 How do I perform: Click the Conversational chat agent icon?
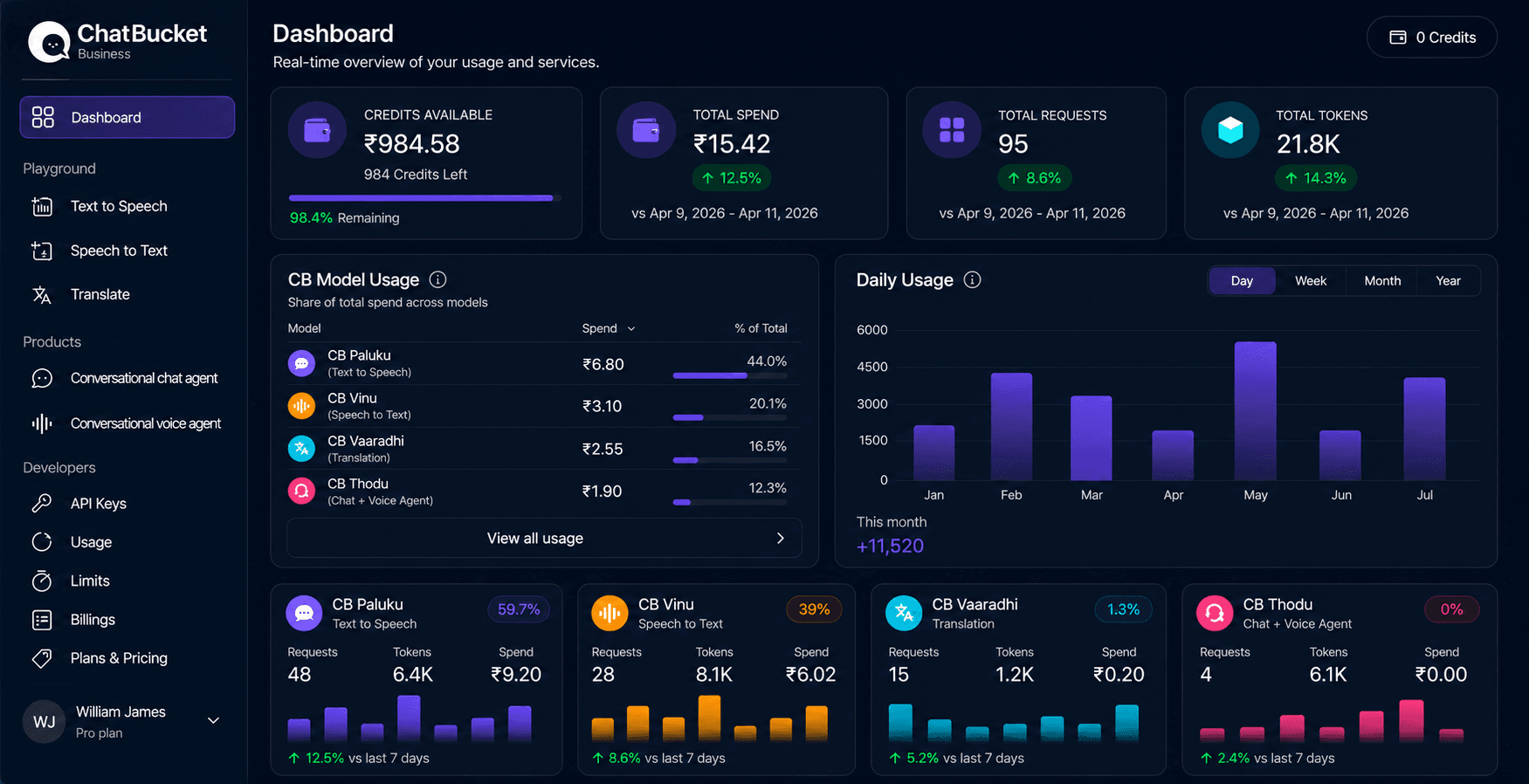[42, 378]
